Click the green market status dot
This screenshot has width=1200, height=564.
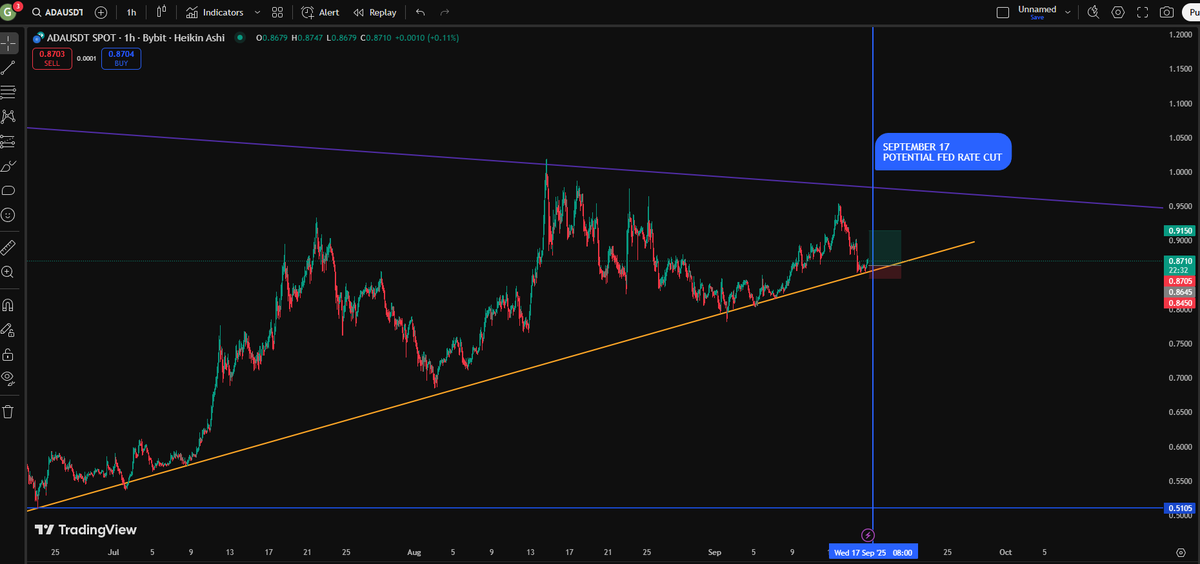[x=238, y=38]
